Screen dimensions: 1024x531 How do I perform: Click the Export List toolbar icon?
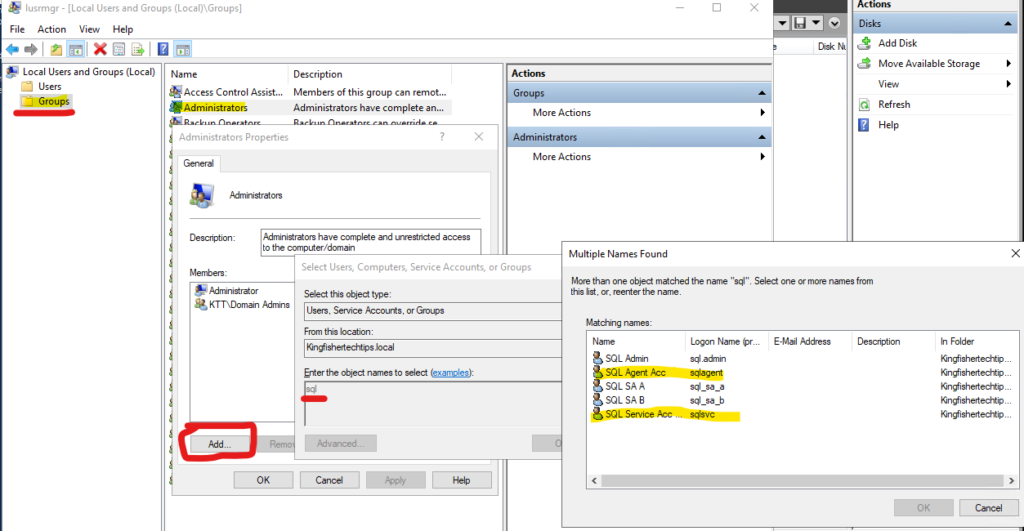(x=137, y=49)
